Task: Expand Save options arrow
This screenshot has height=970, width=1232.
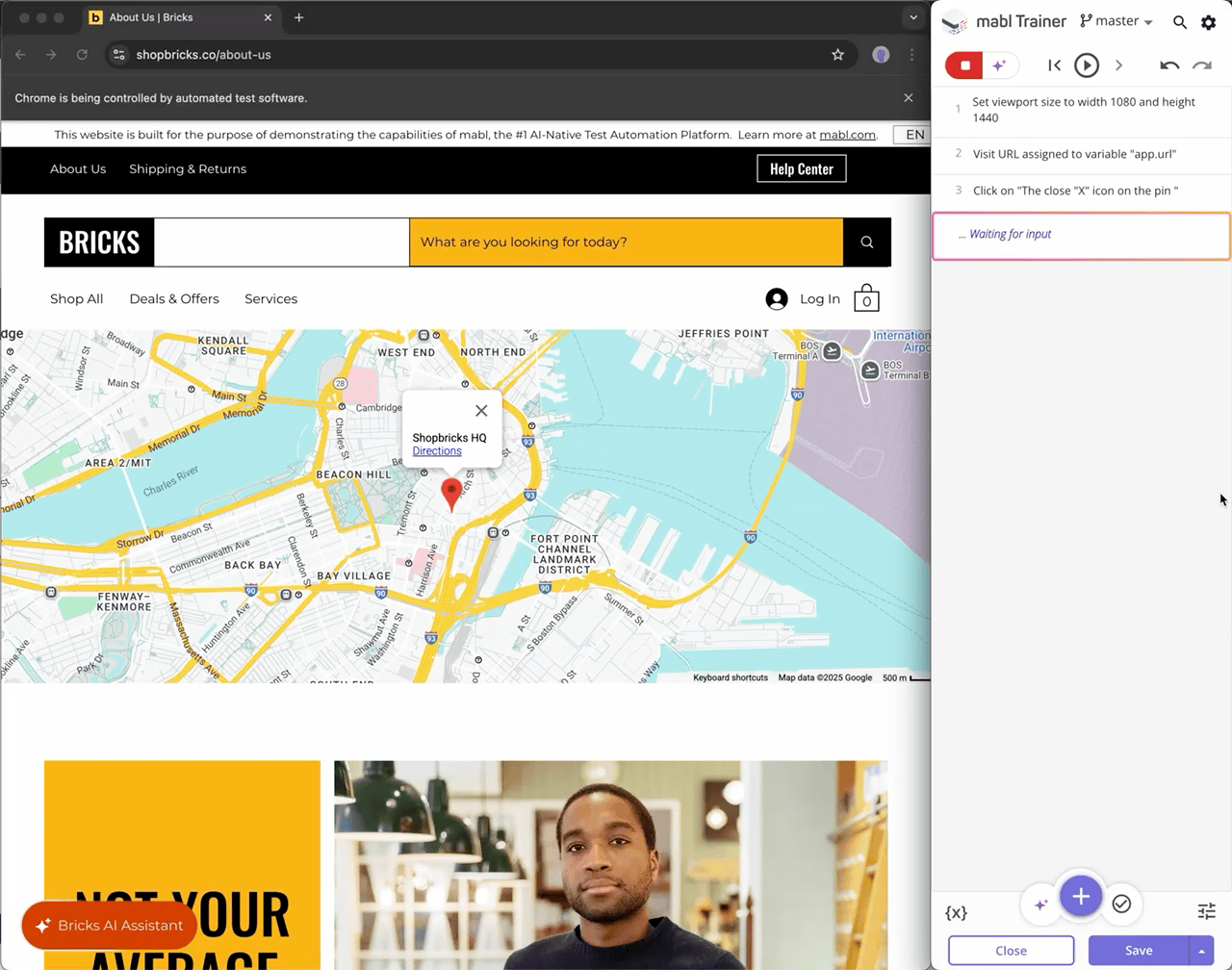Action: click(x=1201, y=951)
